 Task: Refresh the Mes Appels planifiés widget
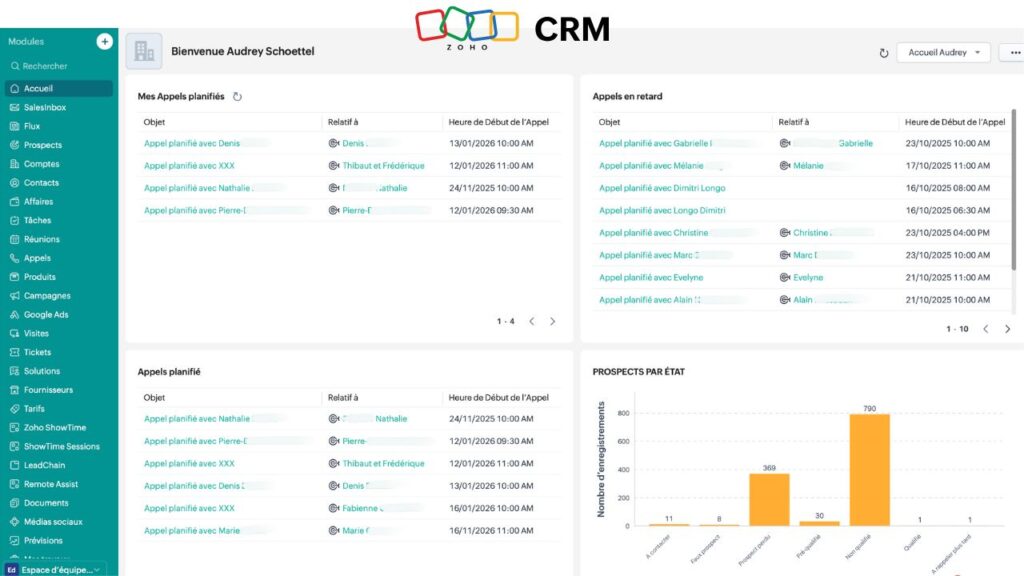pos(237,97)
